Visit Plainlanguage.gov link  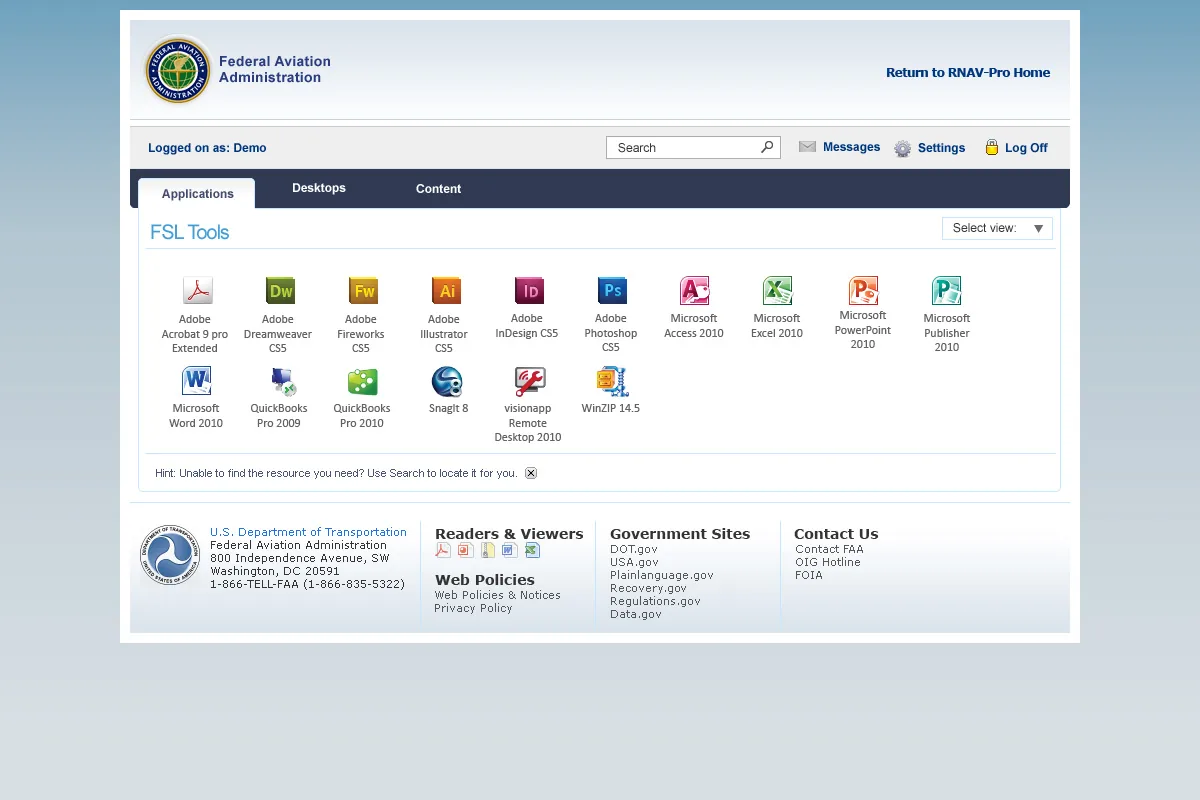(x=662, y=575)
